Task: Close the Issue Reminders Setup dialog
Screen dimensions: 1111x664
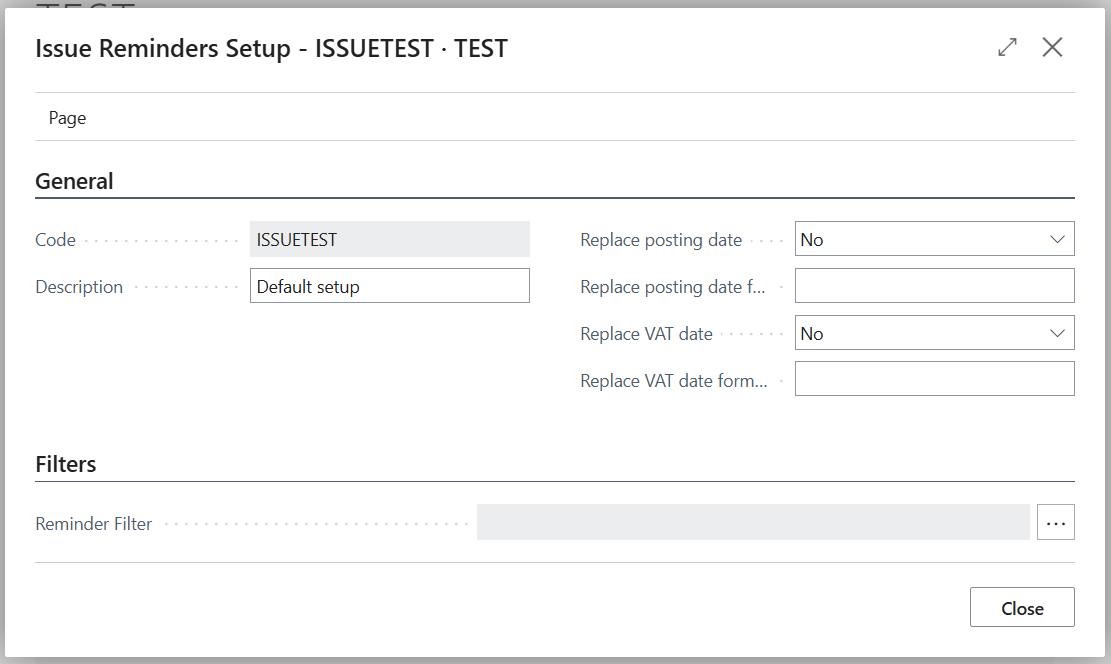Action: (1052, 47)
